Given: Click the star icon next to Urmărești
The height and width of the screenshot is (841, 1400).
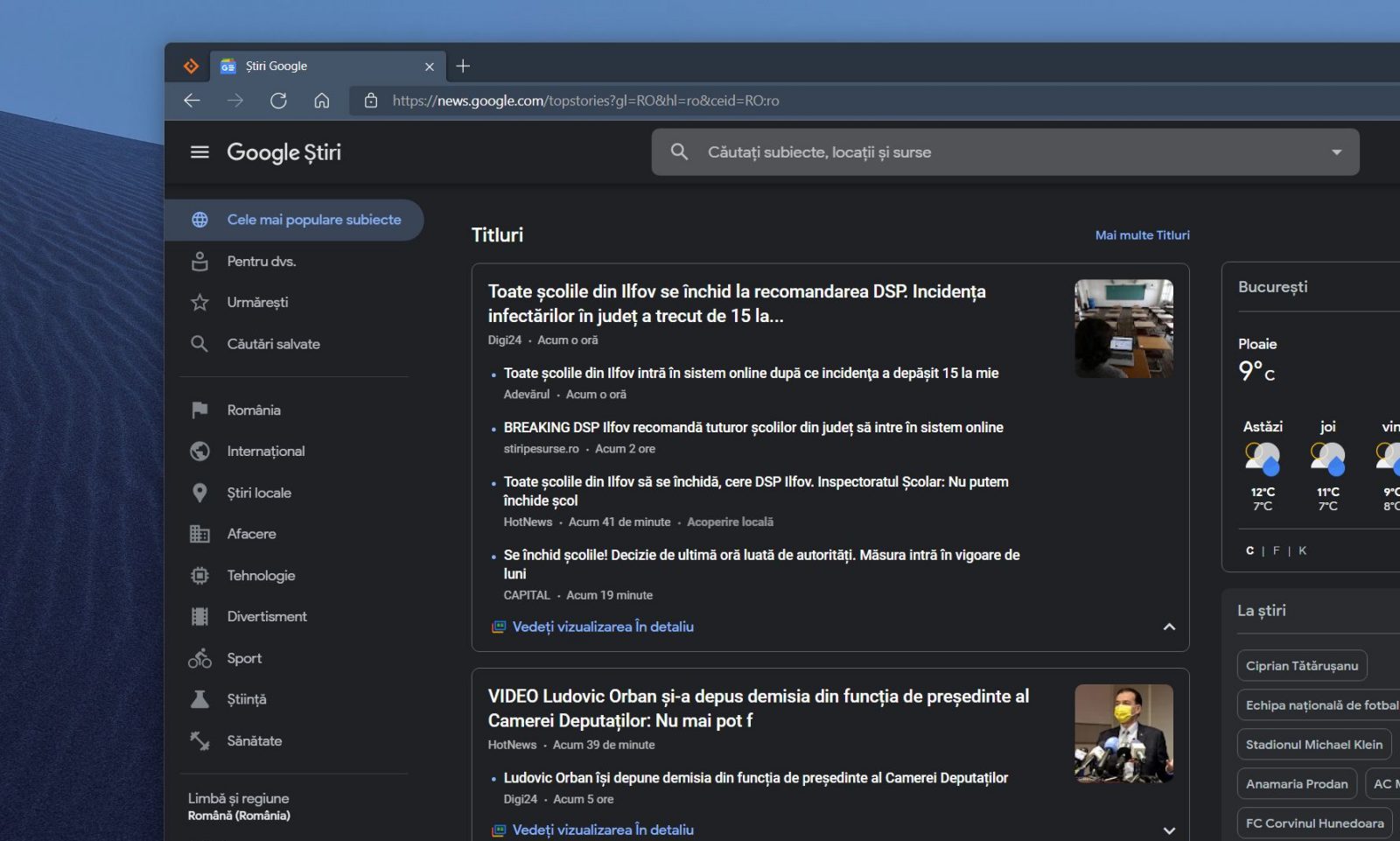Looking at the screenshot, I should (199, 303).
